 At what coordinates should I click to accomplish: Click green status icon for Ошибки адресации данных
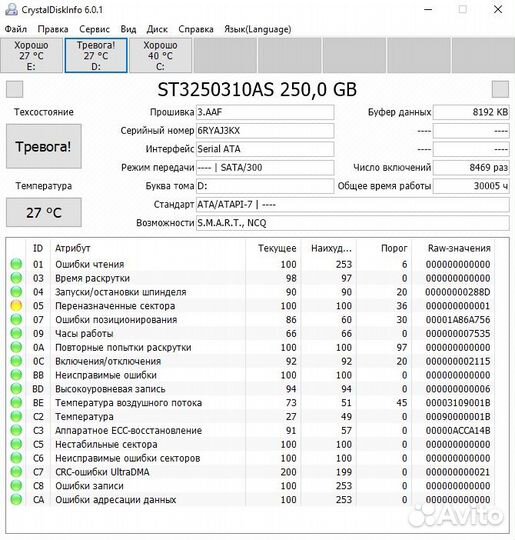(16, 499)
